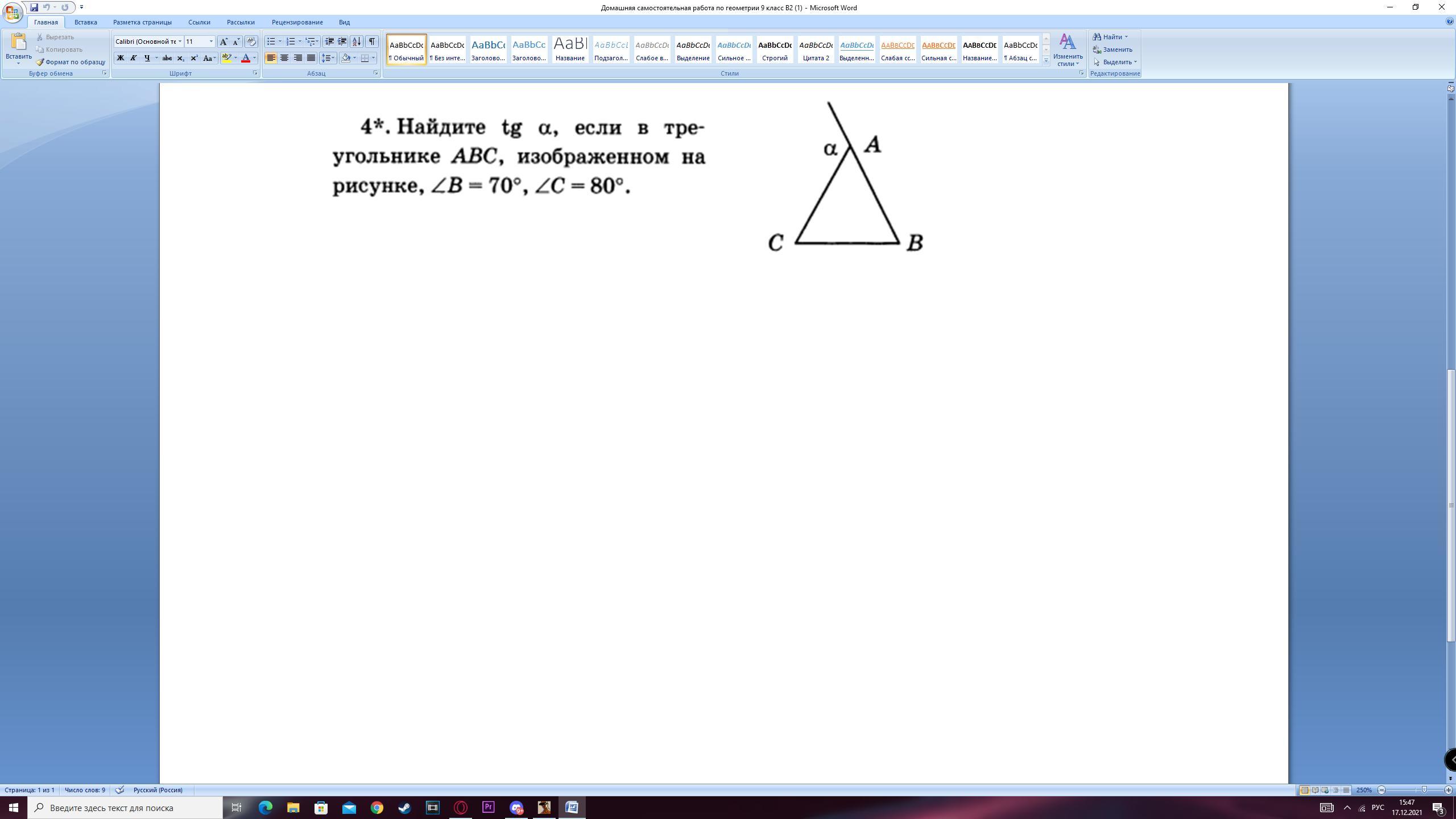
Task: Open the Рецензирование ribbon tab
Action: tap(297, 22)
